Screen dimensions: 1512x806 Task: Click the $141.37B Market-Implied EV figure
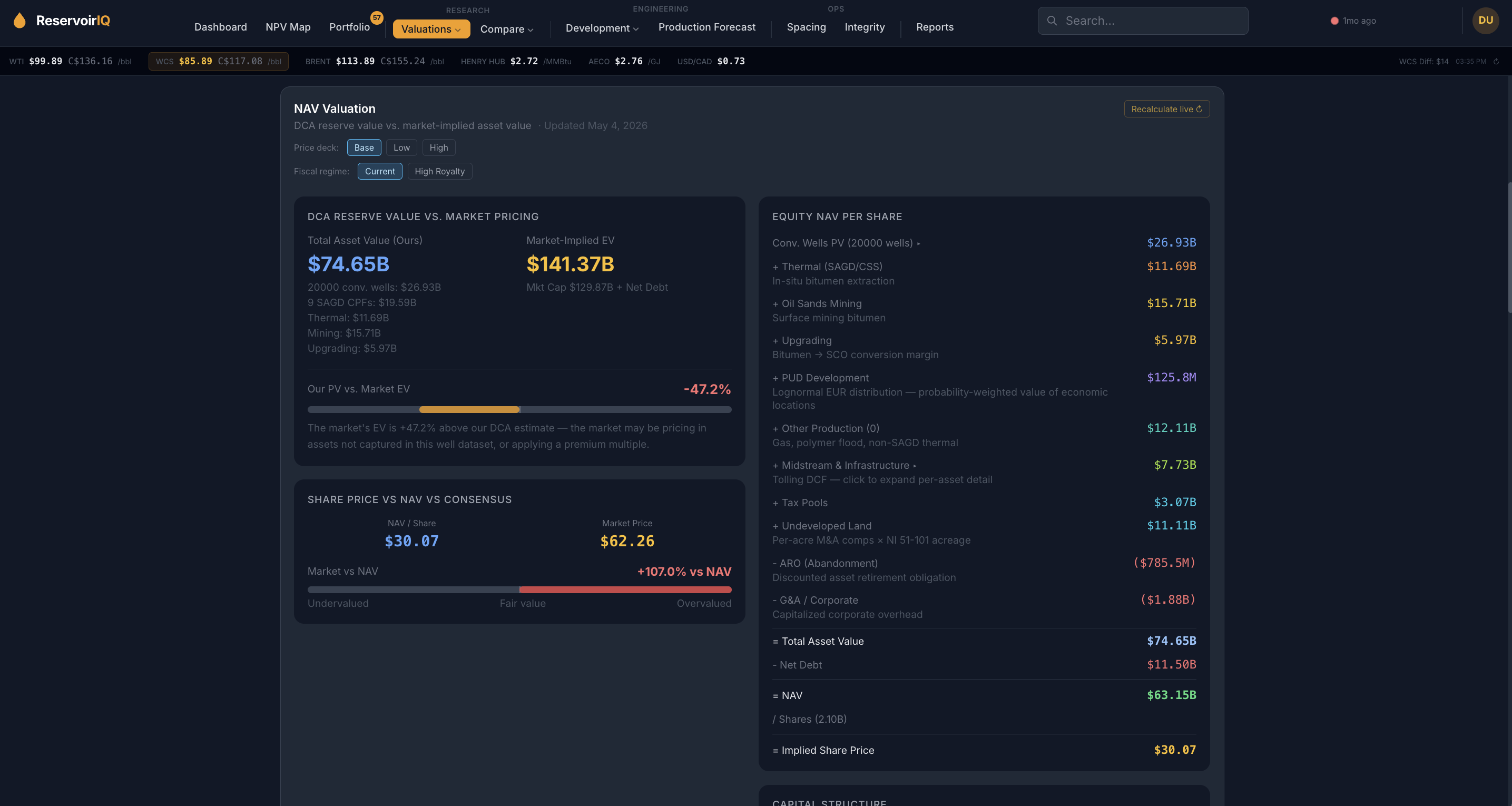570,264
